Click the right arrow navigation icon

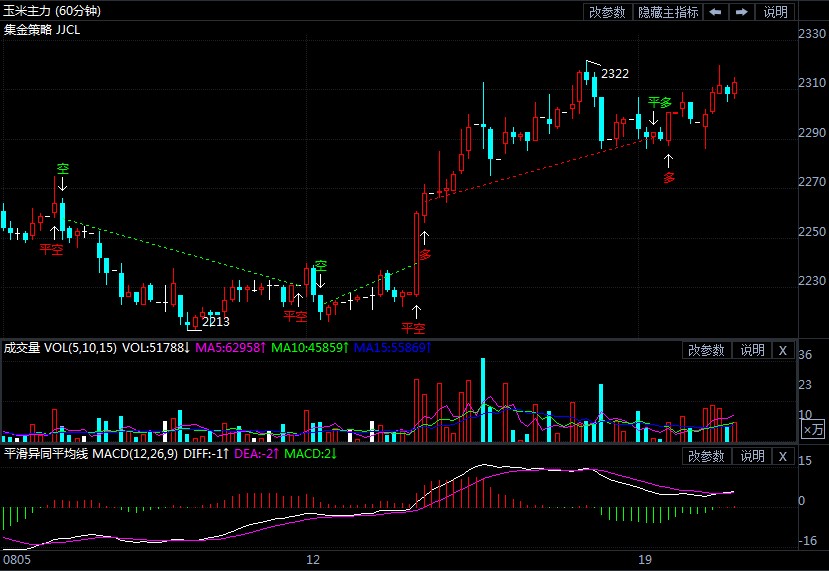click(742, 12)
